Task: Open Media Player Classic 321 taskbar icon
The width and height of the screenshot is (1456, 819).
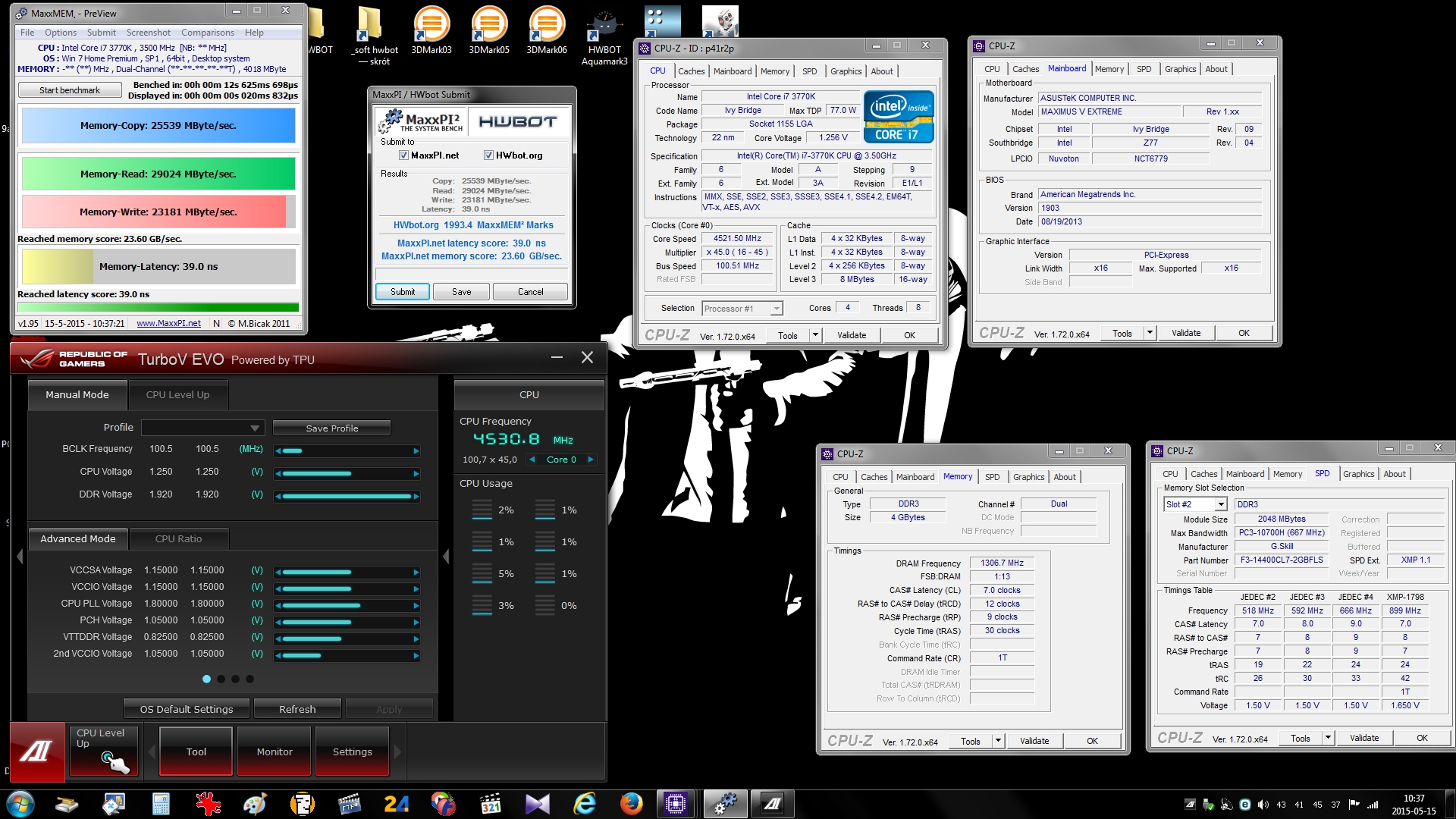Action: point(490,804)
